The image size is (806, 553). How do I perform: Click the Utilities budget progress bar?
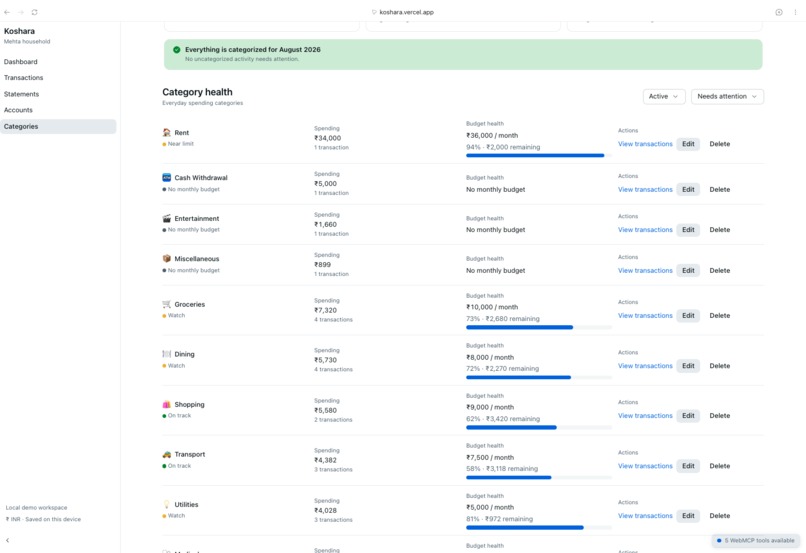[539, 527]
